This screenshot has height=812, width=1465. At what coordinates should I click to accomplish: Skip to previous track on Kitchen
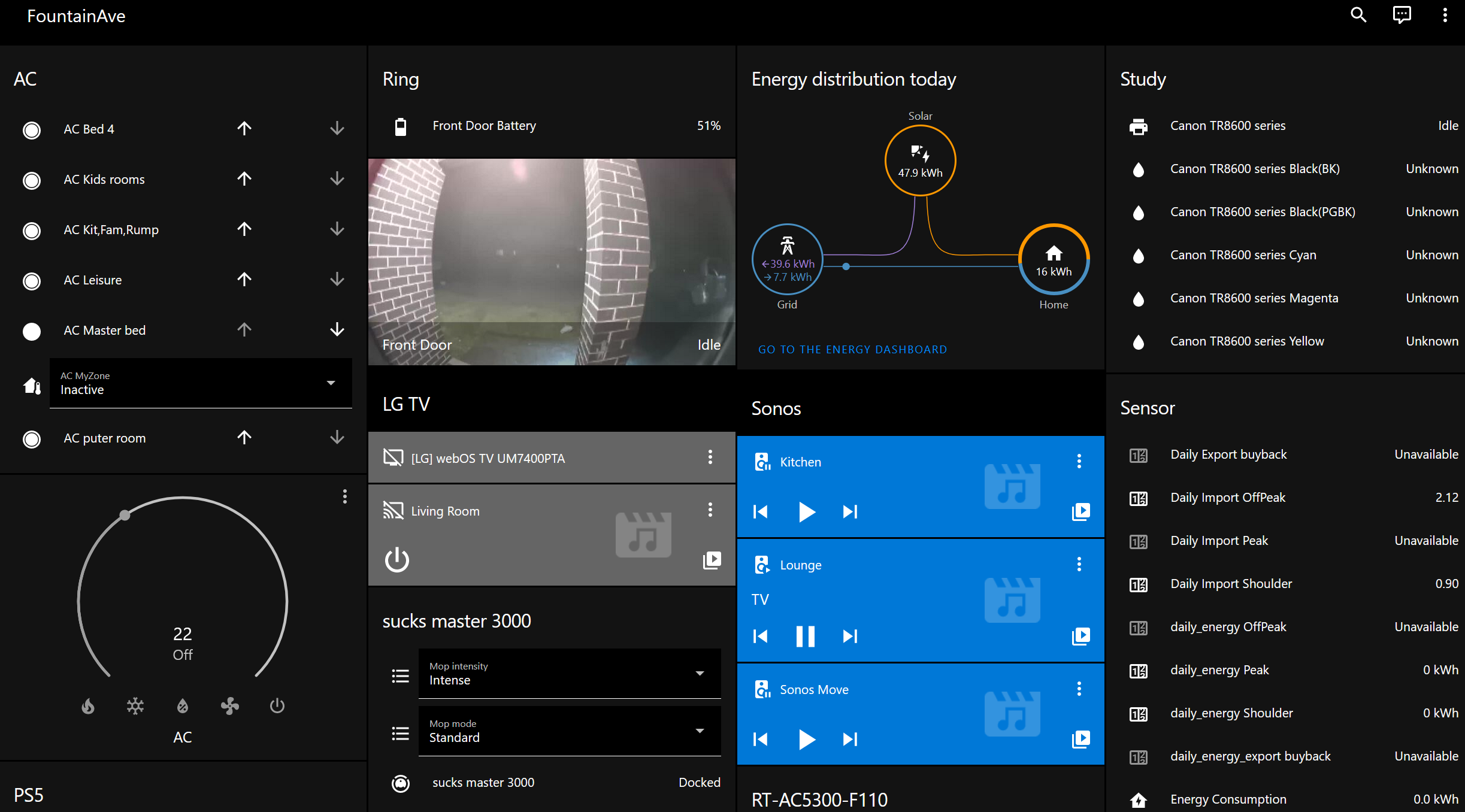point(761,512)
